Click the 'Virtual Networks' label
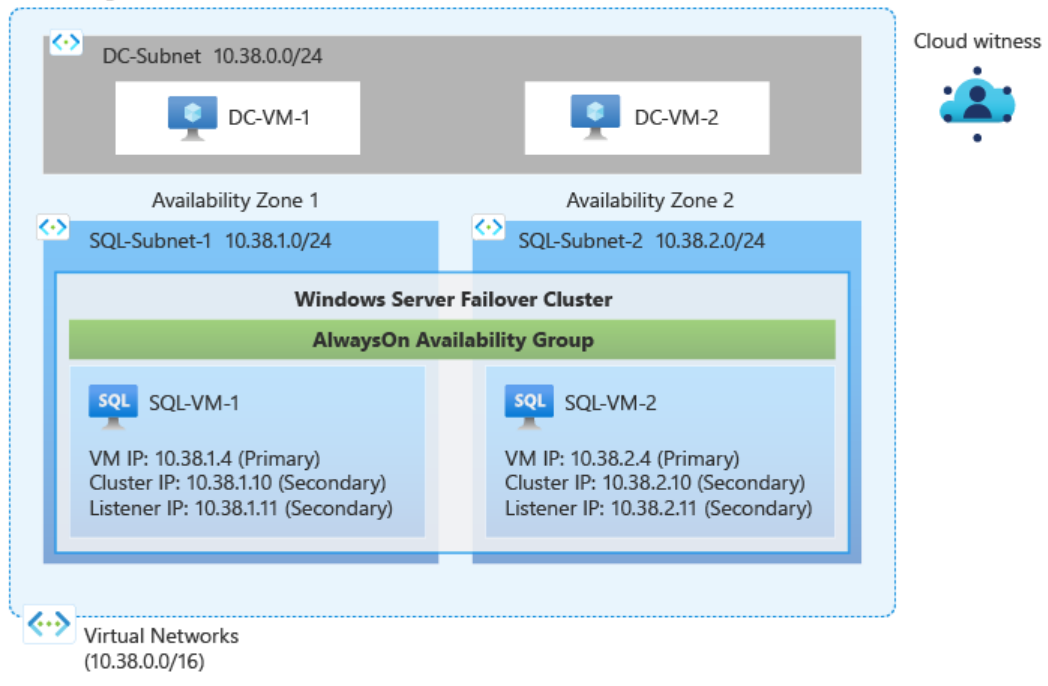Image resolution: width=1048 pixels, height=686 pixels. [161, 636]
